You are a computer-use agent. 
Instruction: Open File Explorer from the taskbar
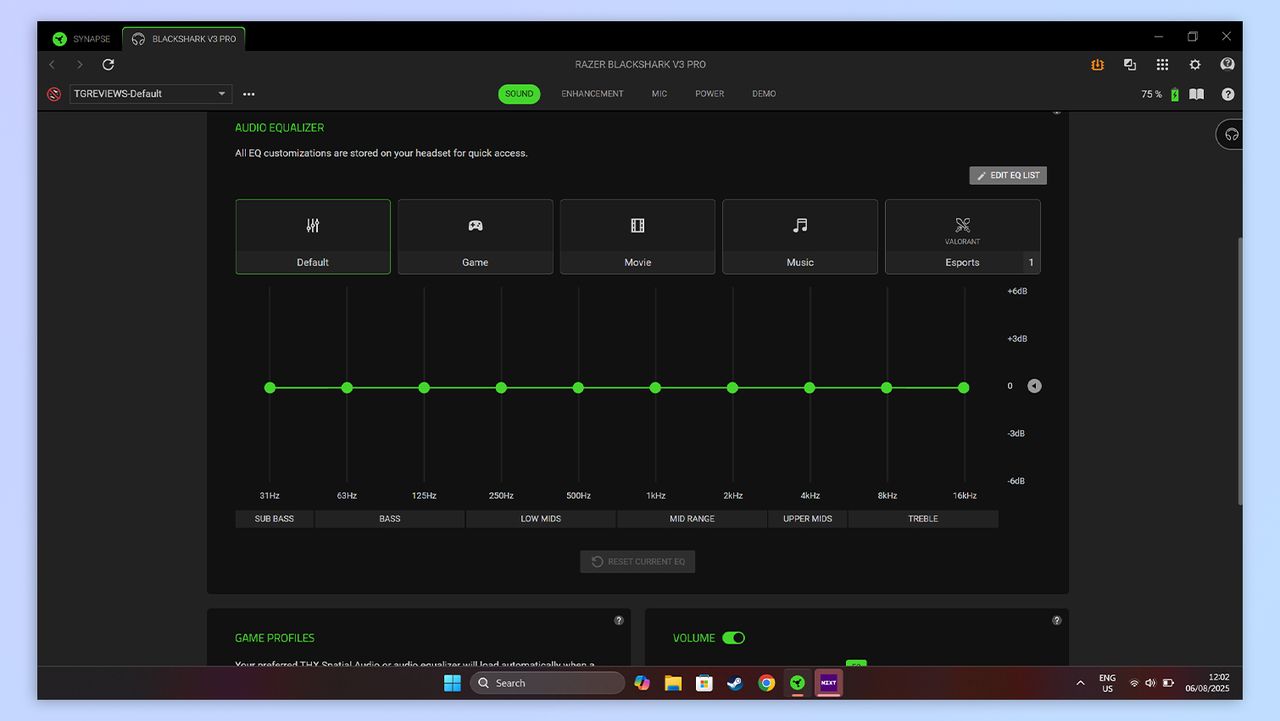pyautogui.click(x=673, y=683)
